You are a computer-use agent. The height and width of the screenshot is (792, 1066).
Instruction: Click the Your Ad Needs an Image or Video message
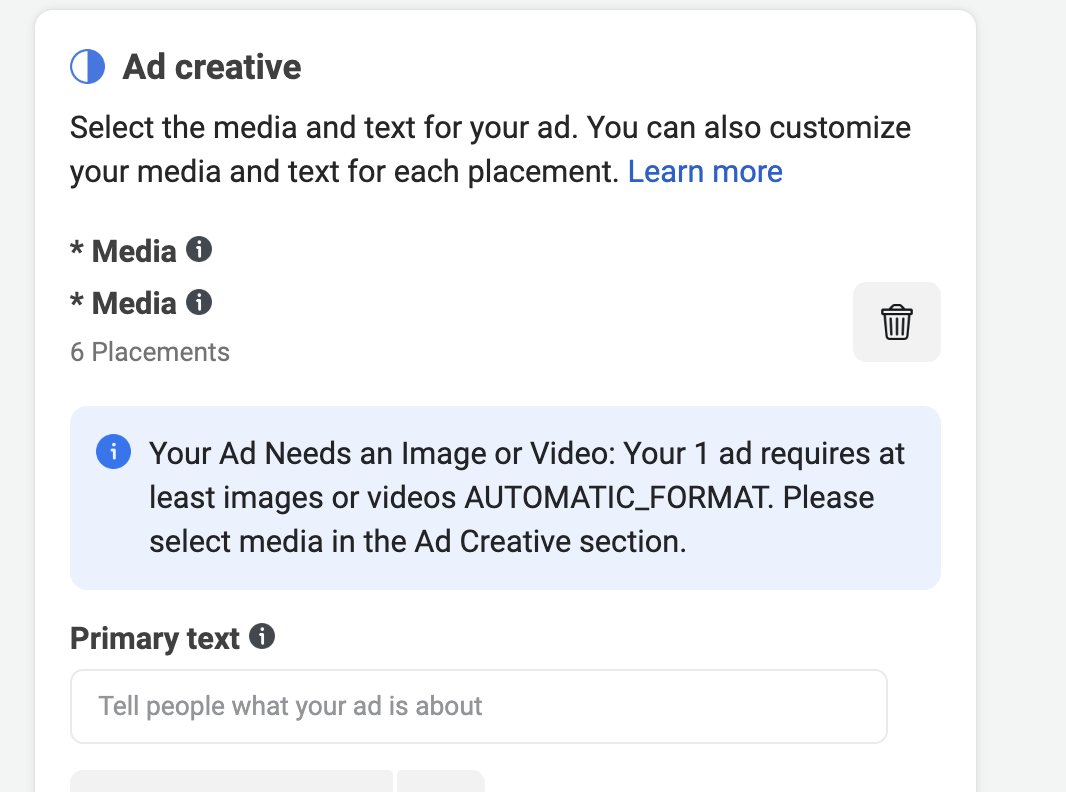click(x=527, y=498)
